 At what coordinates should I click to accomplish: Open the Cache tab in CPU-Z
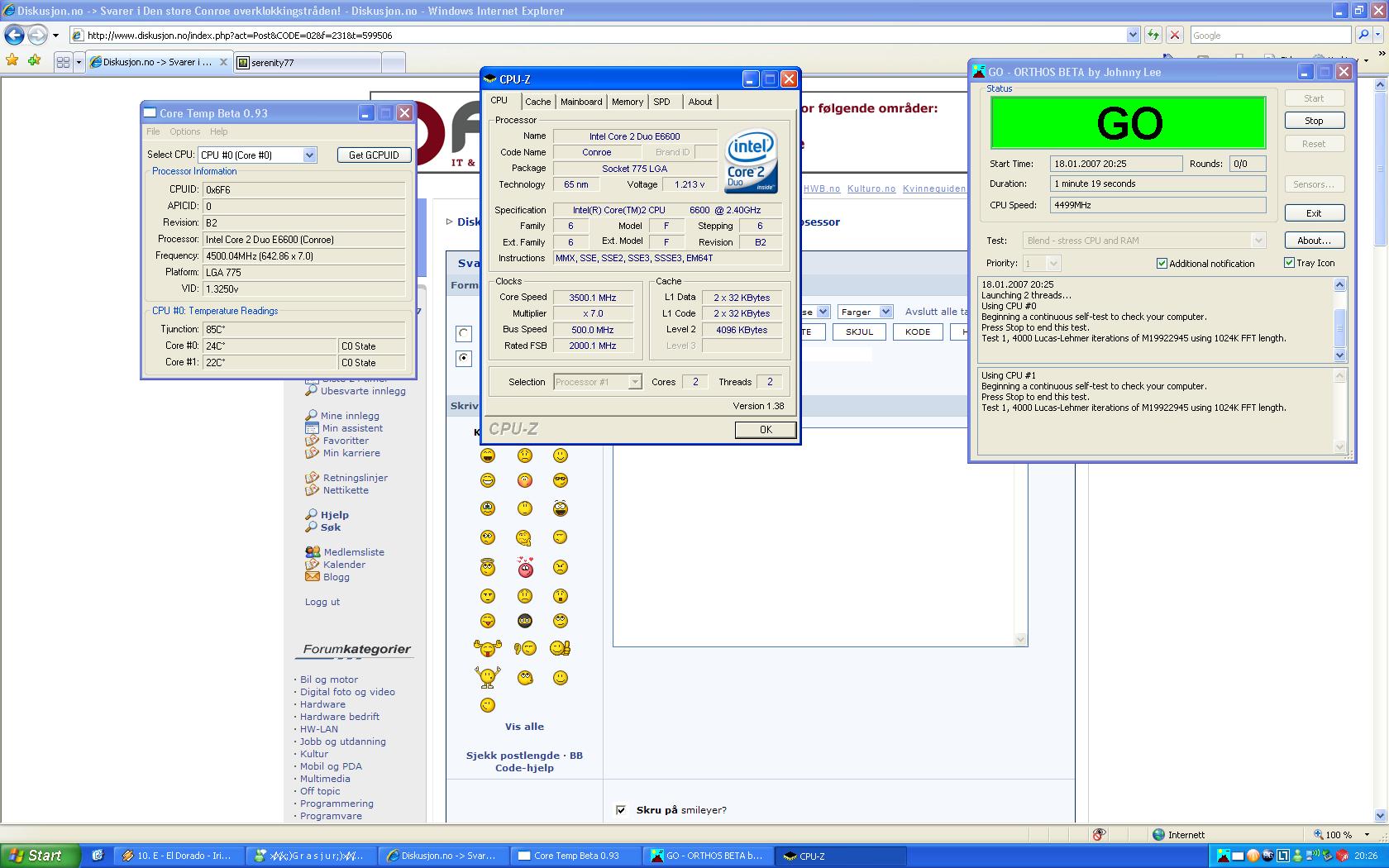[537, 102]
